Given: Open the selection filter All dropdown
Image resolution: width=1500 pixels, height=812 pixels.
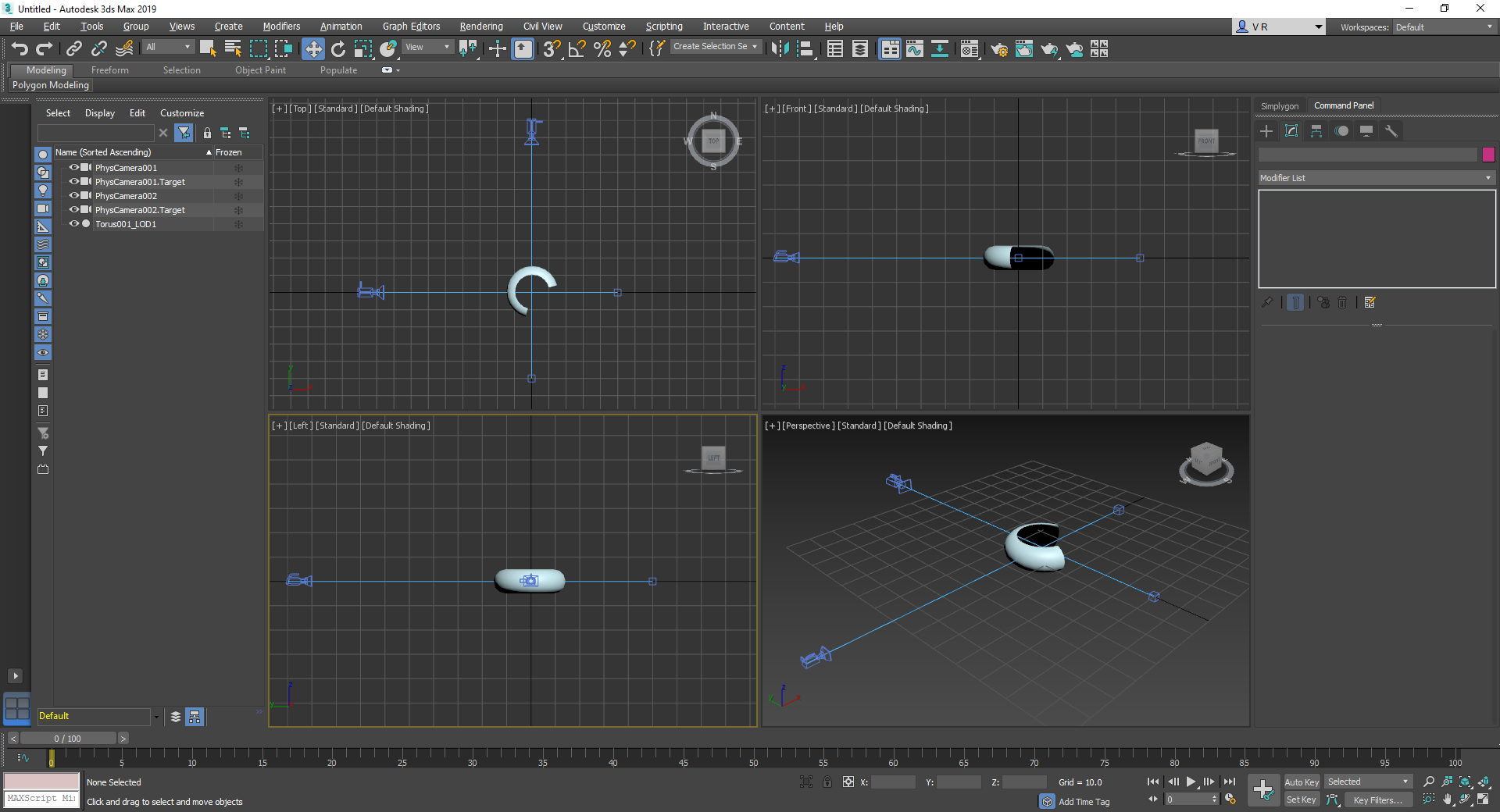Looking at the screenshot, I should (x=168, y=47).
